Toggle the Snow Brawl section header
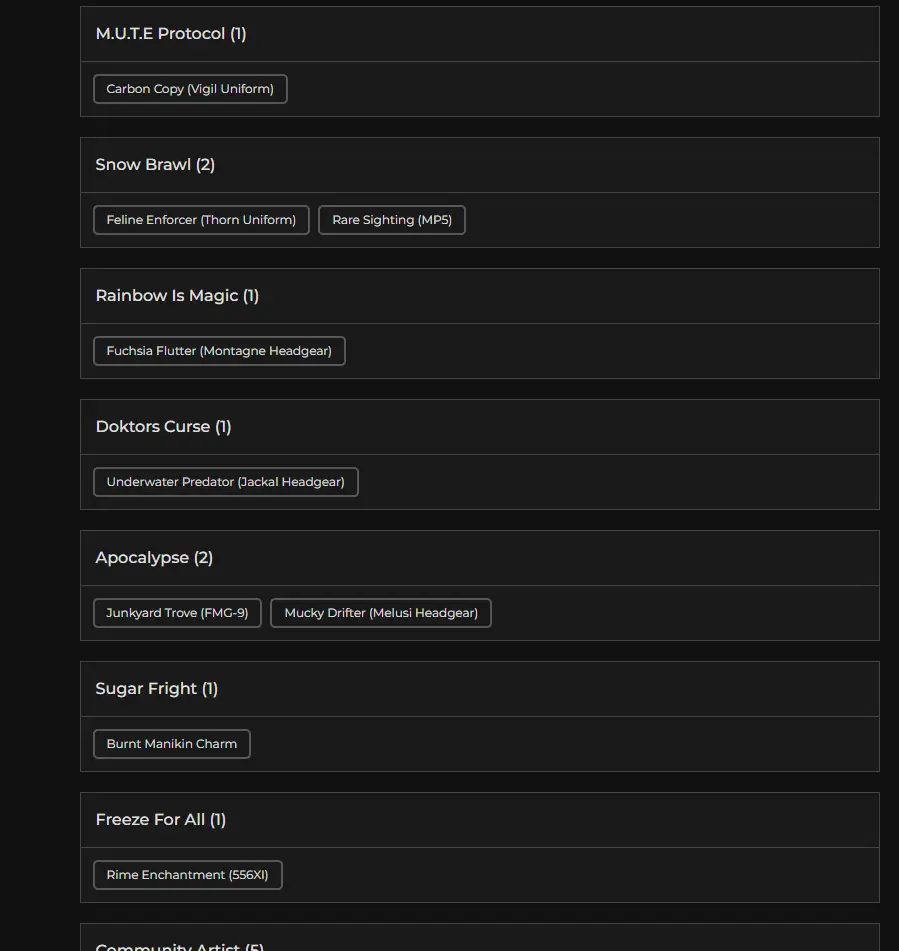This screenshot has height=951, width=899. pyautogui.click(x=143, y=165)
